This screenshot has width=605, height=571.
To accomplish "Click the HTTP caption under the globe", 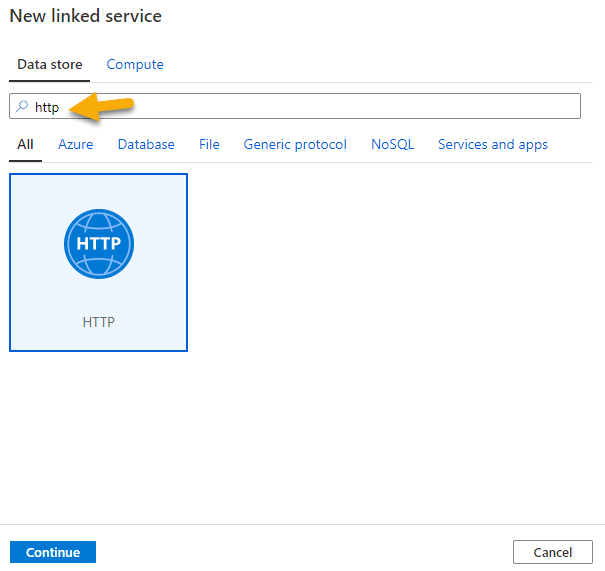I will pos(98,322).
